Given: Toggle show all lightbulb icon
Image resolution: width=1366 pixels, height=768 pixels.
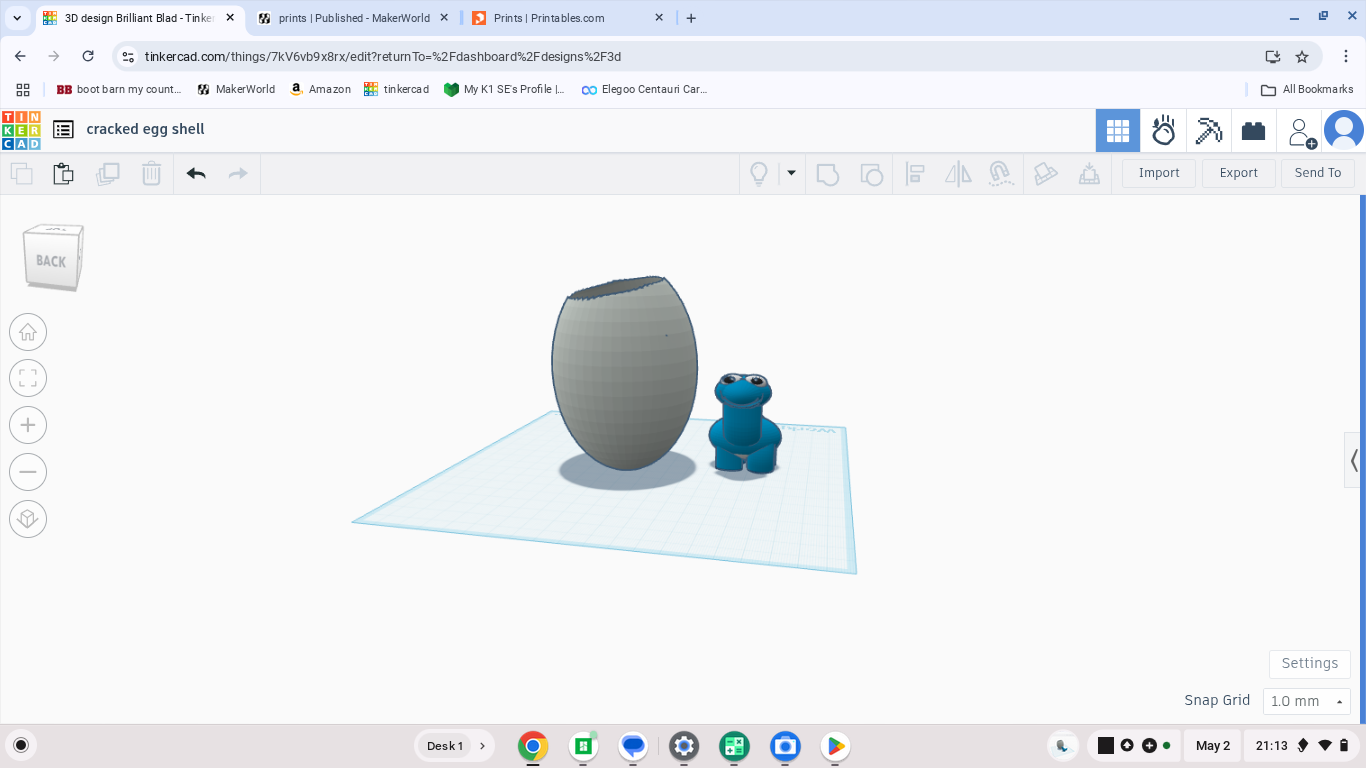Looking at the screenshot, I should pyautogui.click(x=759, y=173).
